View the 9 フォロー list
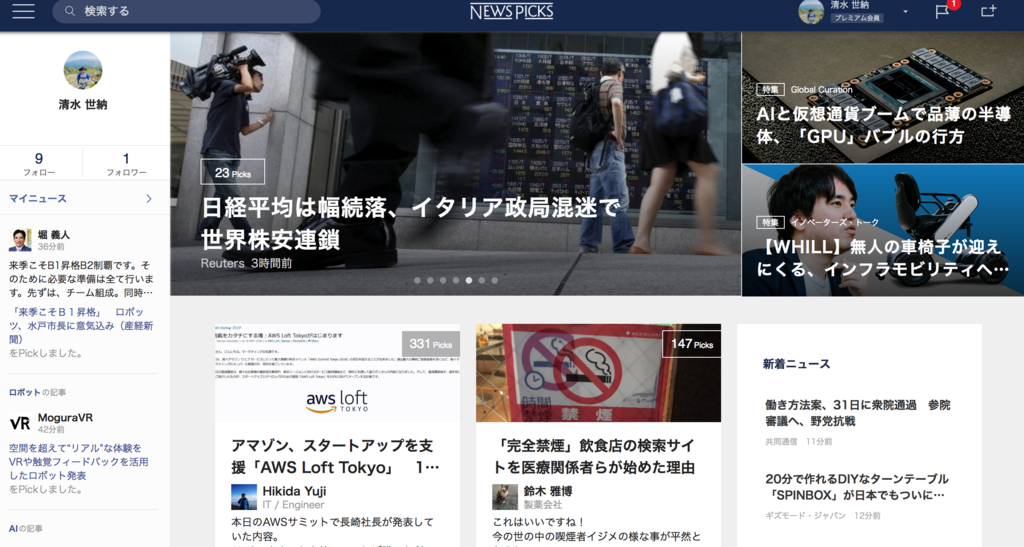 39,163
